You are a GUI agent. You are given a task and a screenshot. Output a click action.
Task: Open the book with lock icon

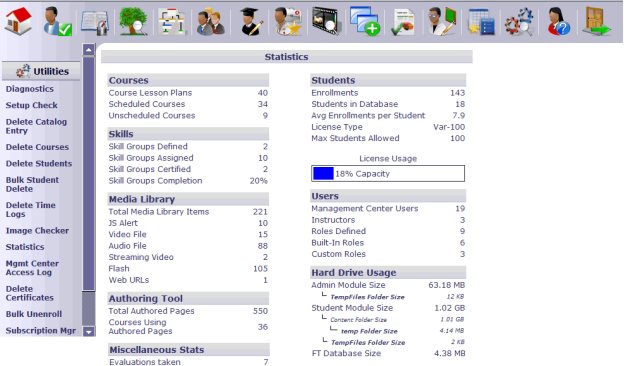pyautogui.click(x=95, y=22)
